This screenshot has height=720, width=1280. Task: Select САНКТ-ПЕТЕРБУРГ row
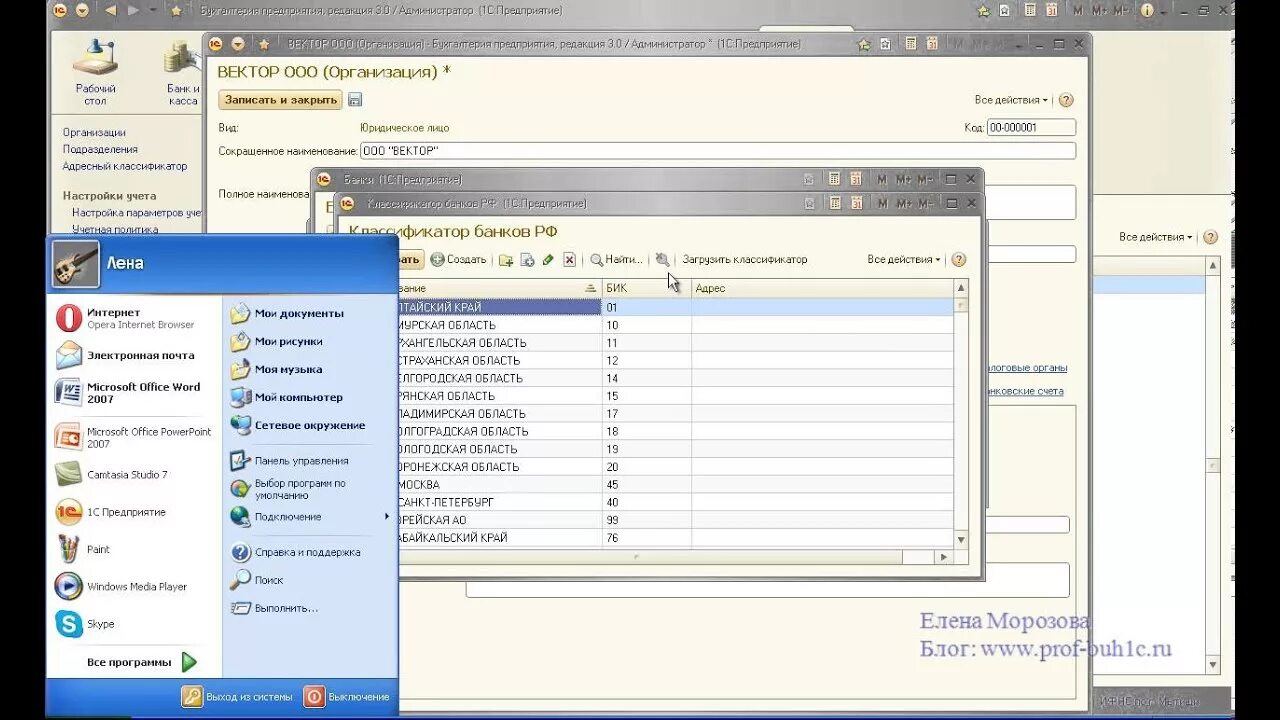click(675, 502)
